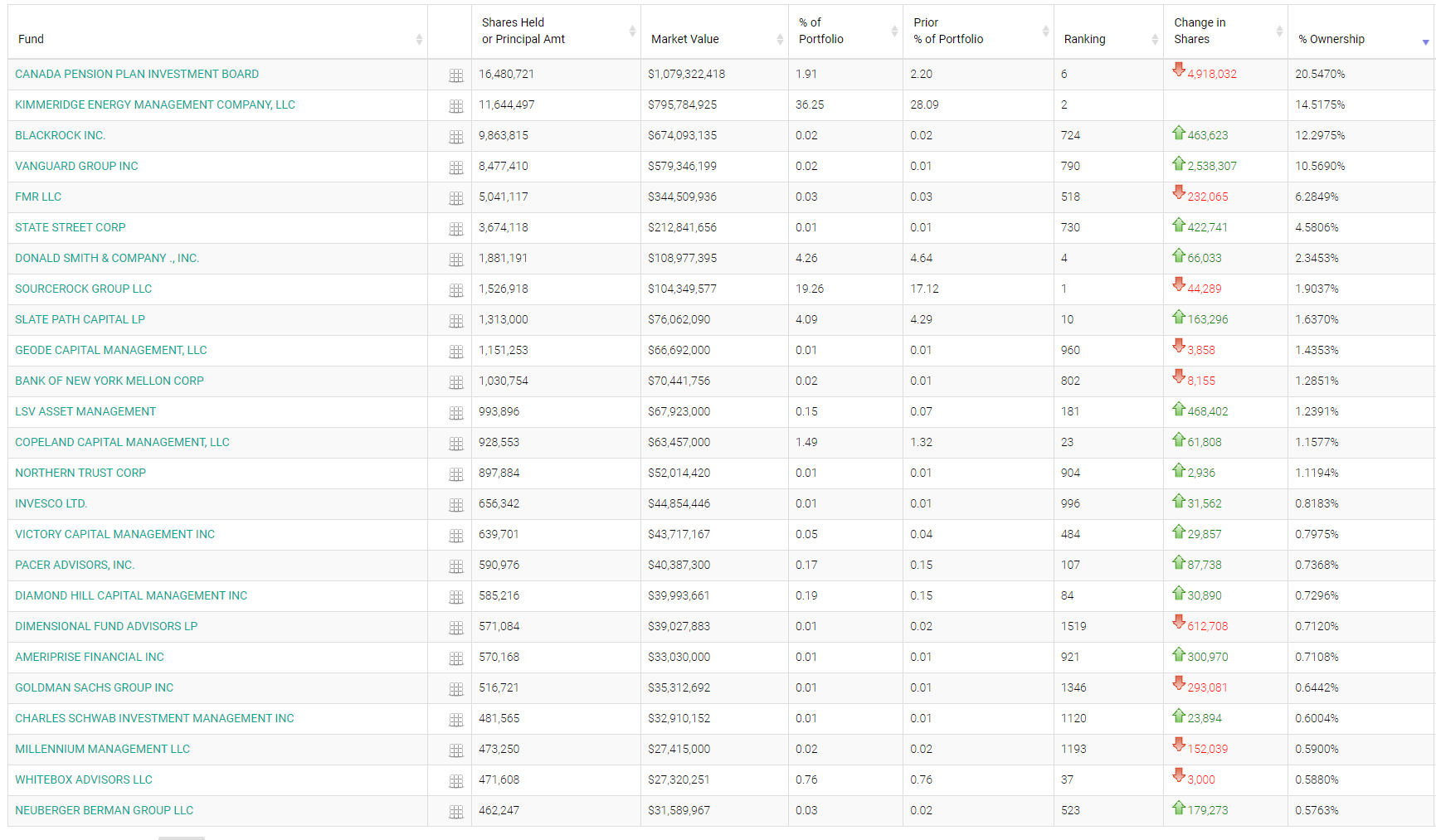This screenshot has height=840, width=1436.
Task: Open CHARLES SCHWAB INVESTMENT MANAGEMENT INC link
Action: (154, 718)
